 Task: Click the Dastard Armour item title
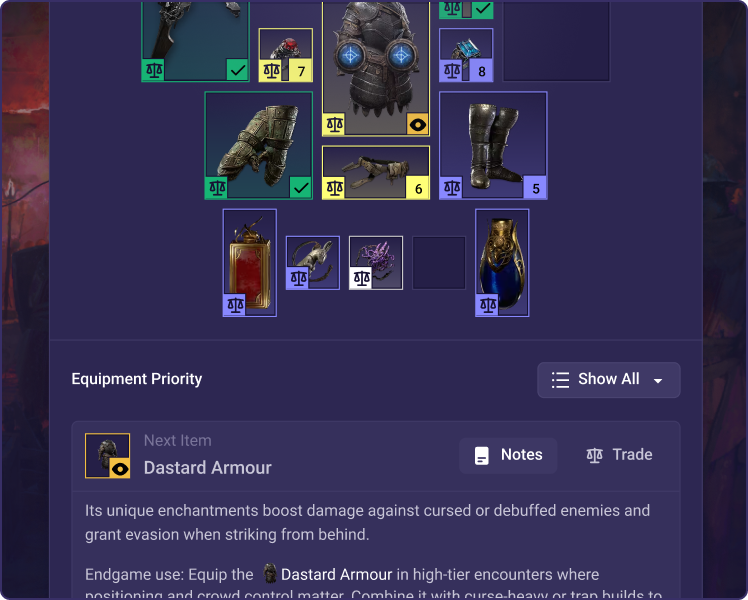point(208,468)
